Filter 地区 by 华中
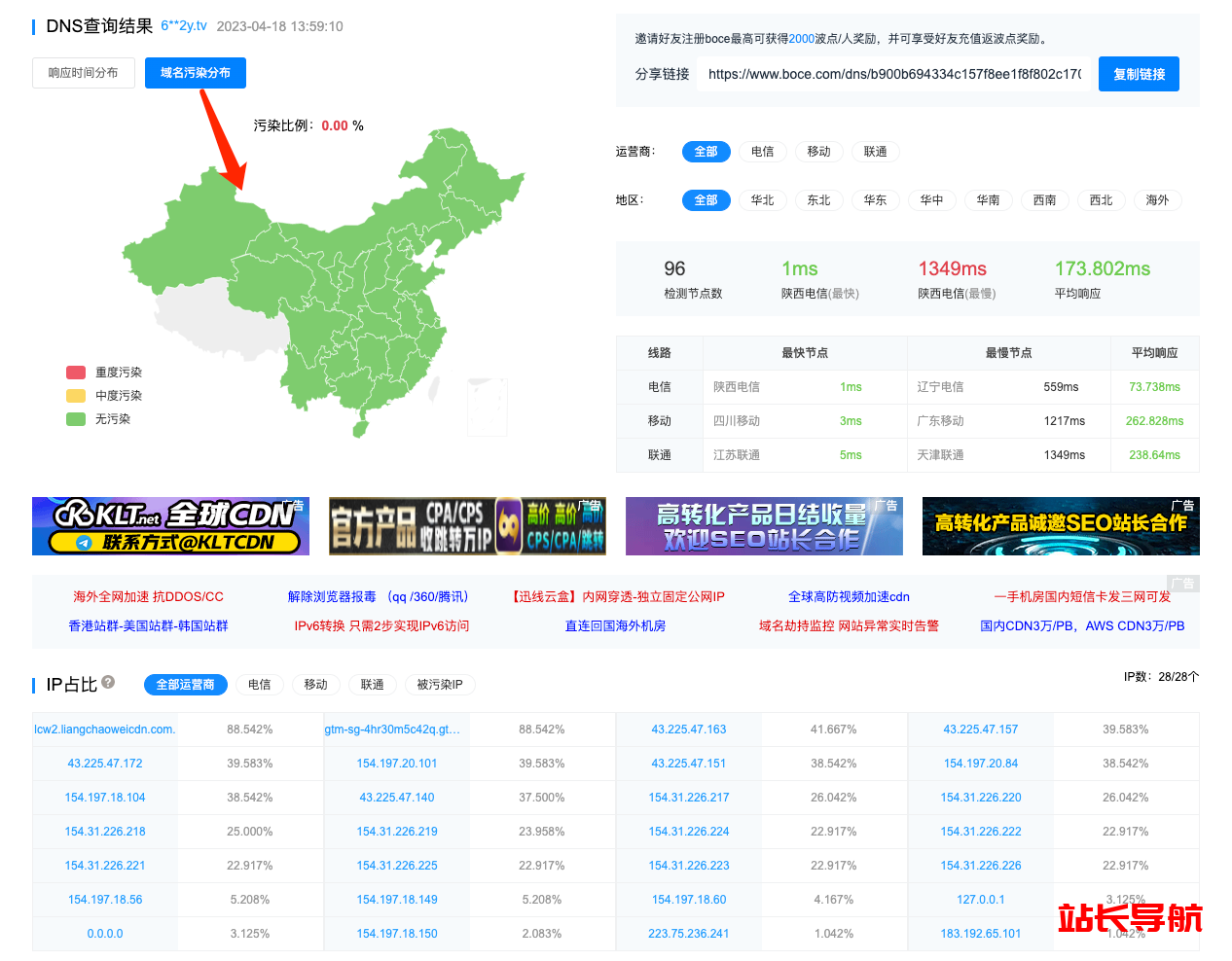1232x961 pixels. [x=932, y=200]
